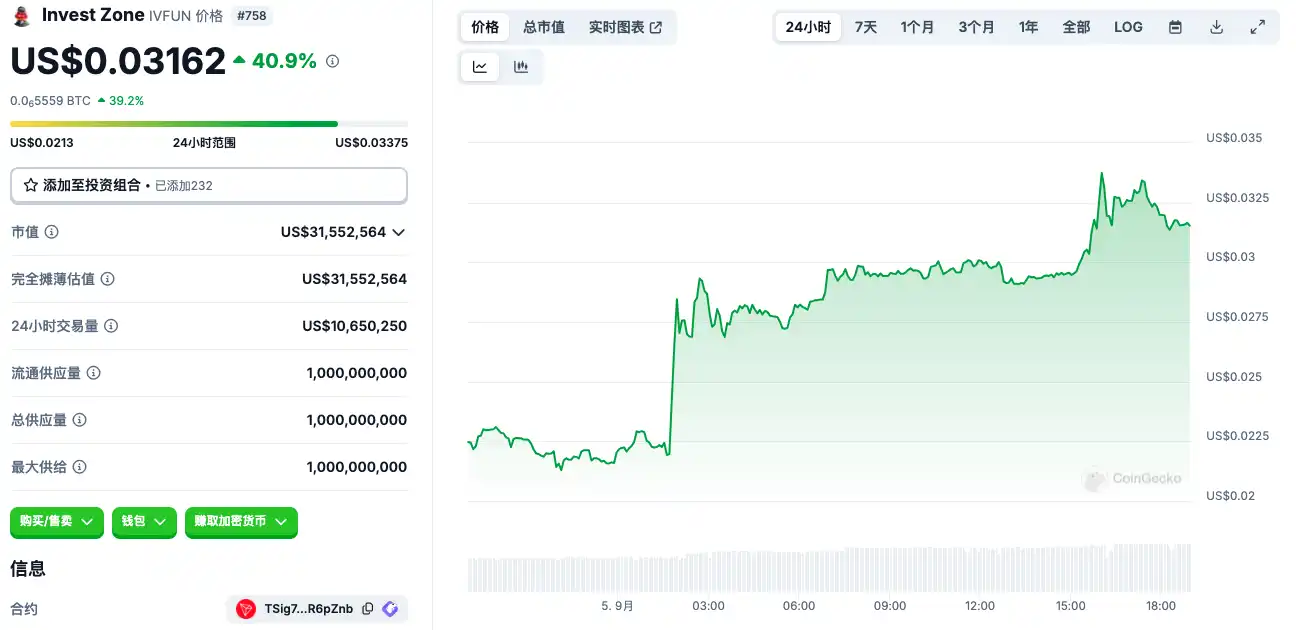
Task: Toggle the LOG scale option
Action: click(1128, 27)
